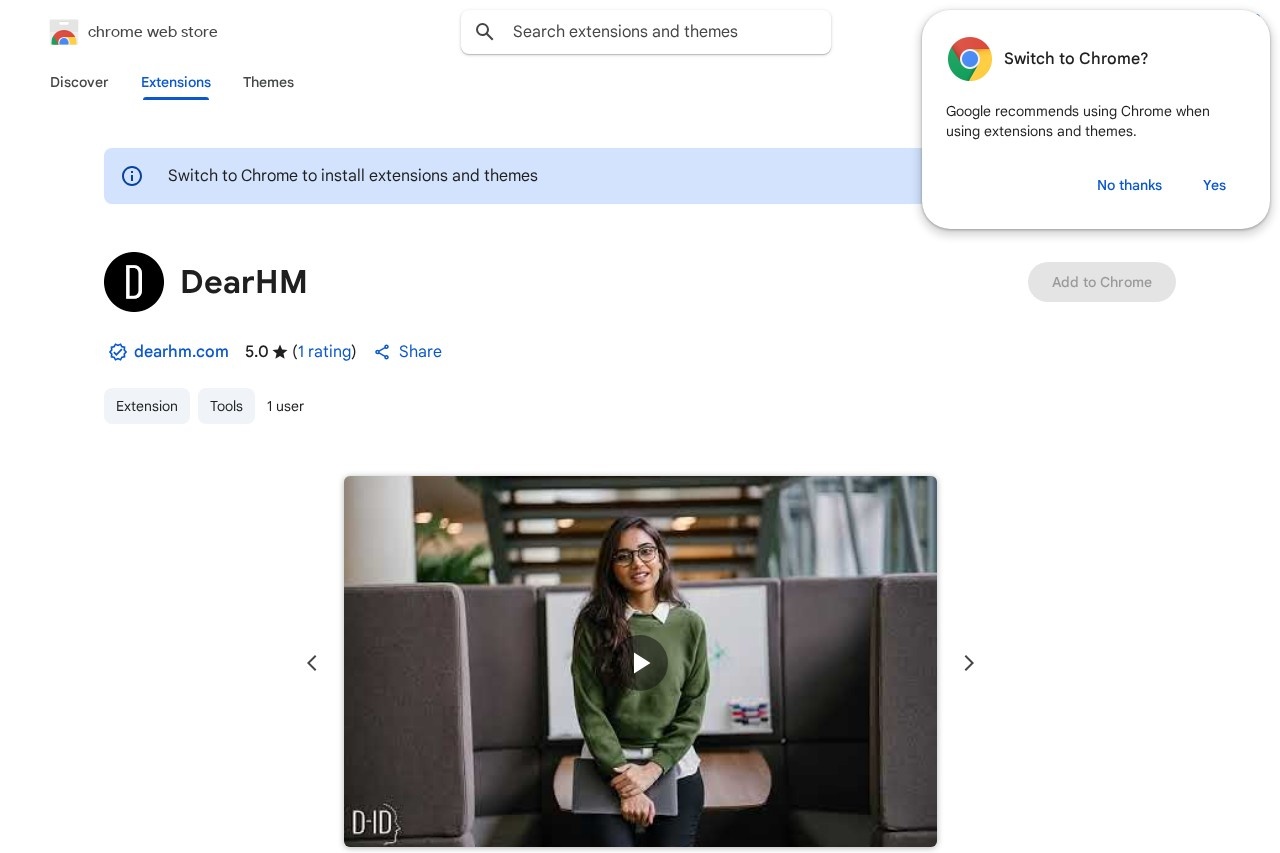
Task: Click the info icon in the blue banner
Action: click(132, 176)
